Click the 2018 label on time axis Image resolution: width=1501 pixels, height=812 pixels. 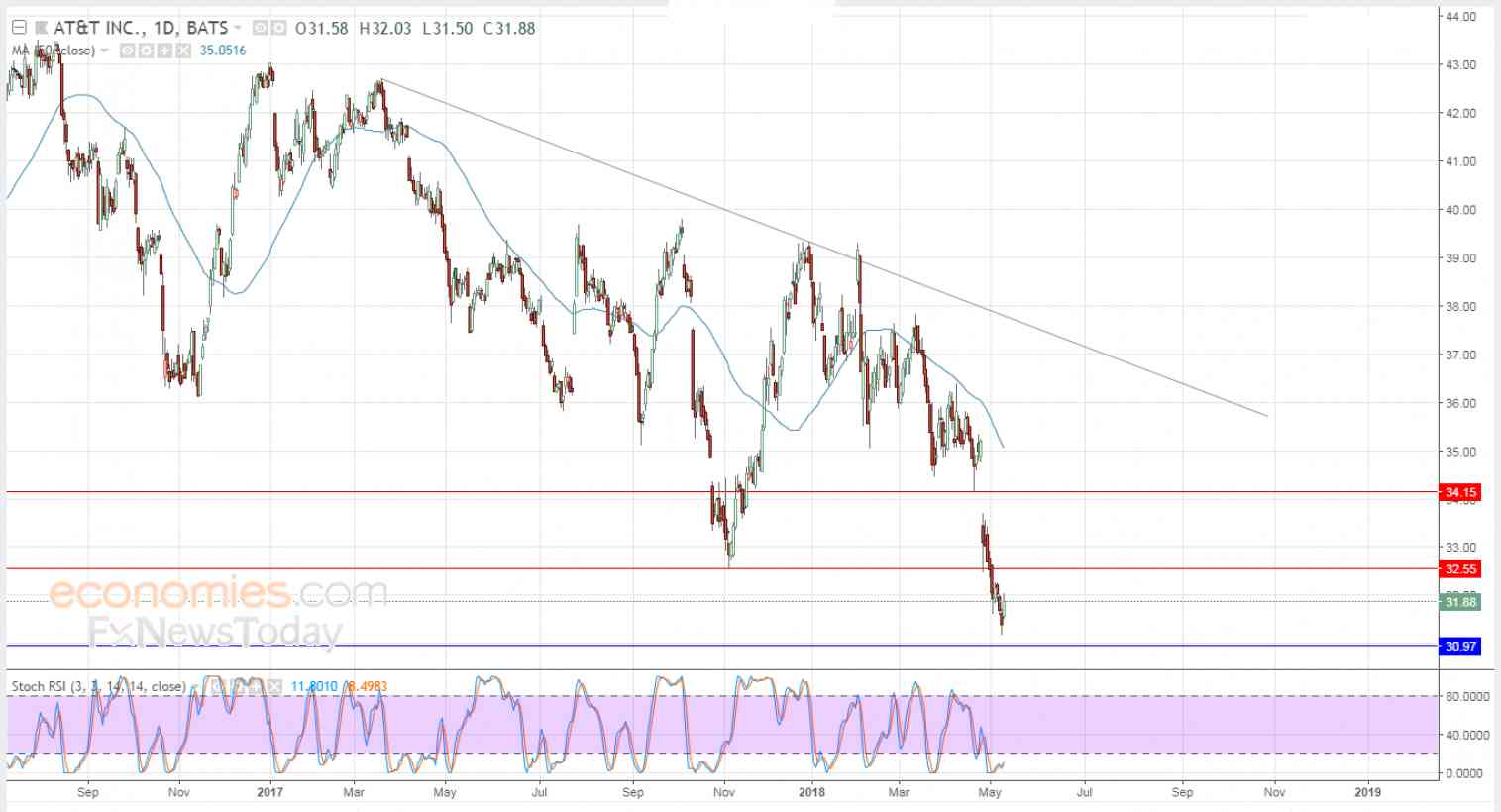pos(811,792)
